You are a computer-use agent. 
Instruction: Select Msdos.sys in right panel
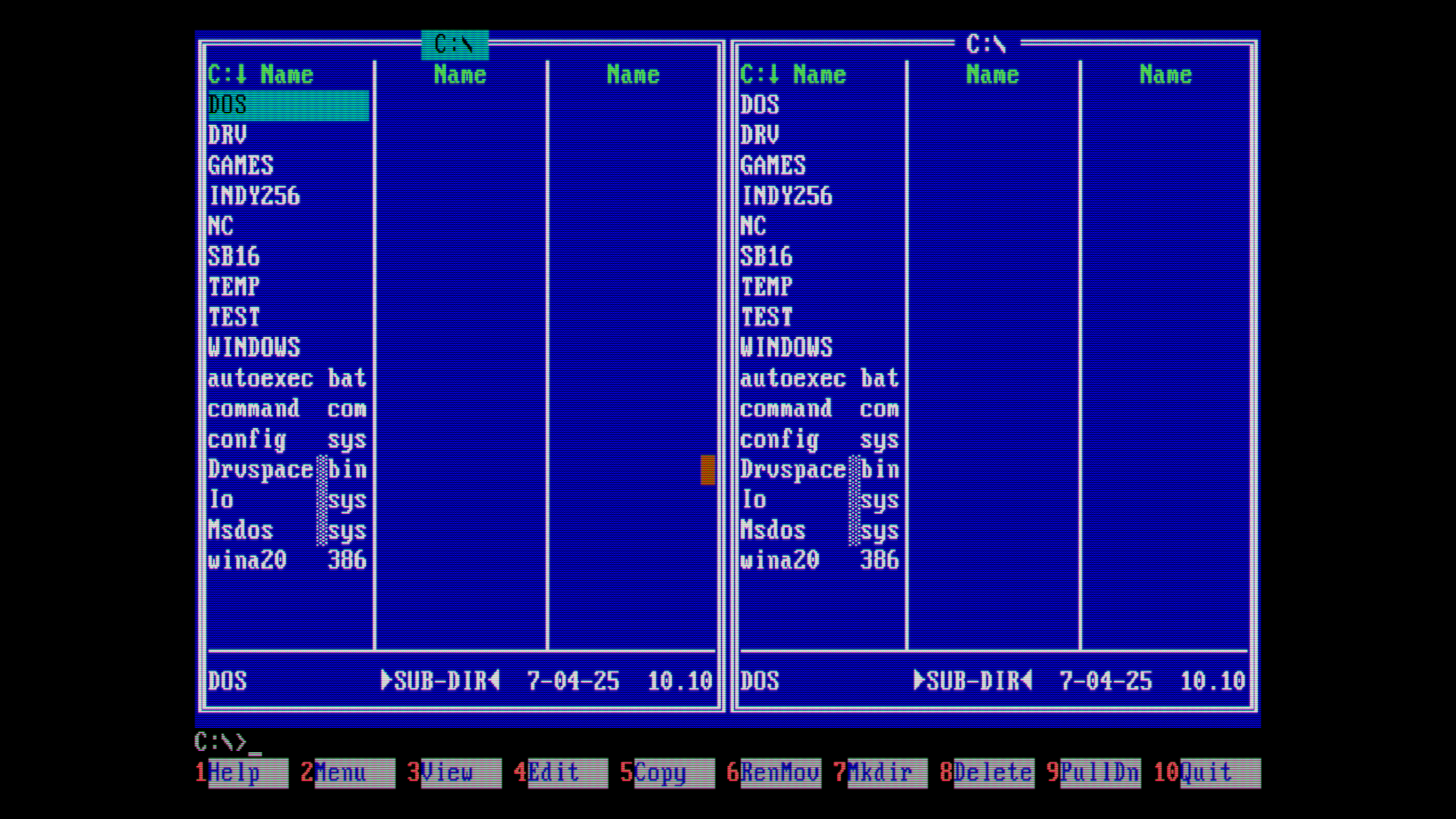click(821, 530)
